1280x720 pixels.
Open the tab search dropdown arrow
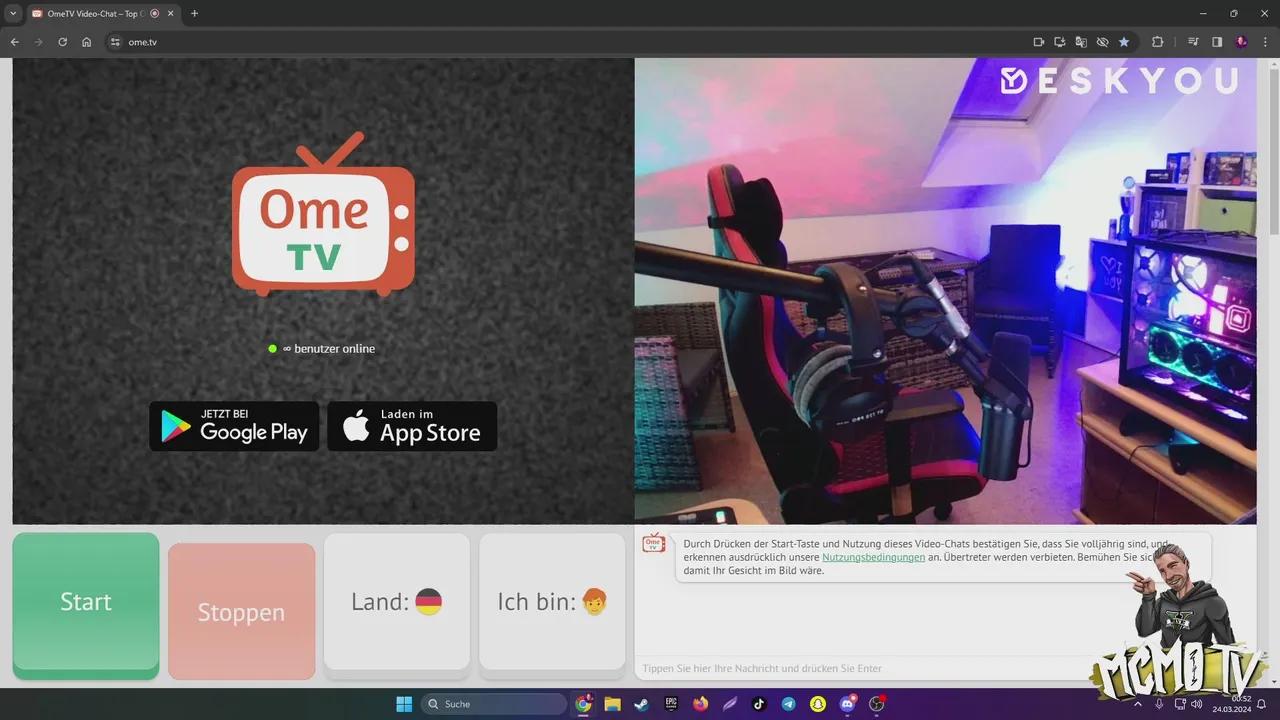coord(13,13)
